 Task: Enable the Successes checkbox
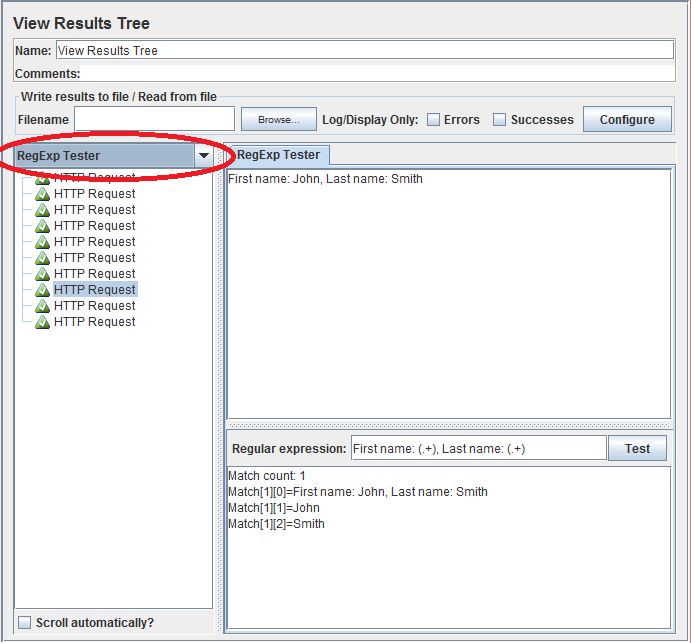[x=499, y=119]
